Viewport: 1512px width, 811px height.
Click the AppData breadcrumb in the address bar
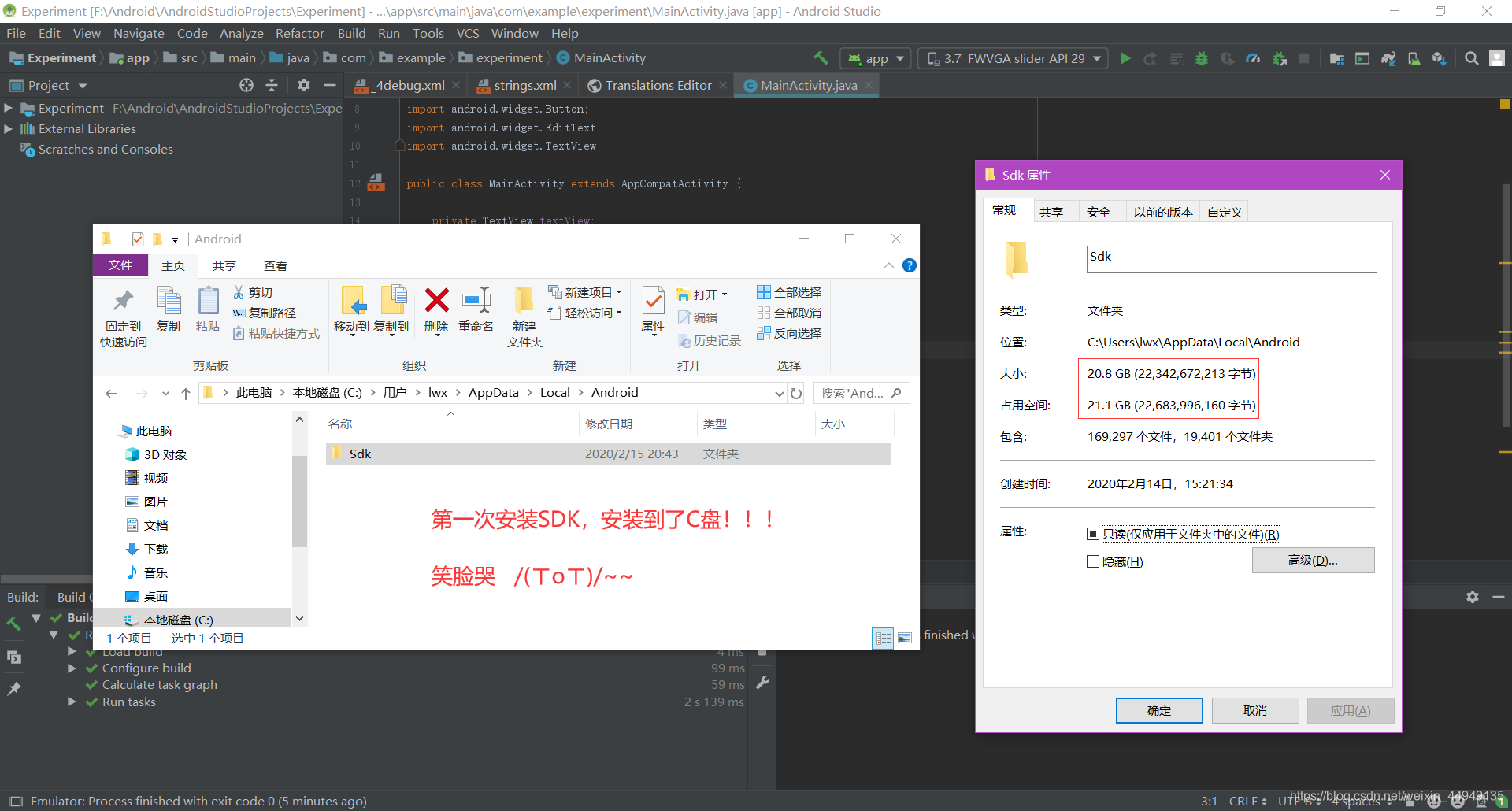coord(494,393)
